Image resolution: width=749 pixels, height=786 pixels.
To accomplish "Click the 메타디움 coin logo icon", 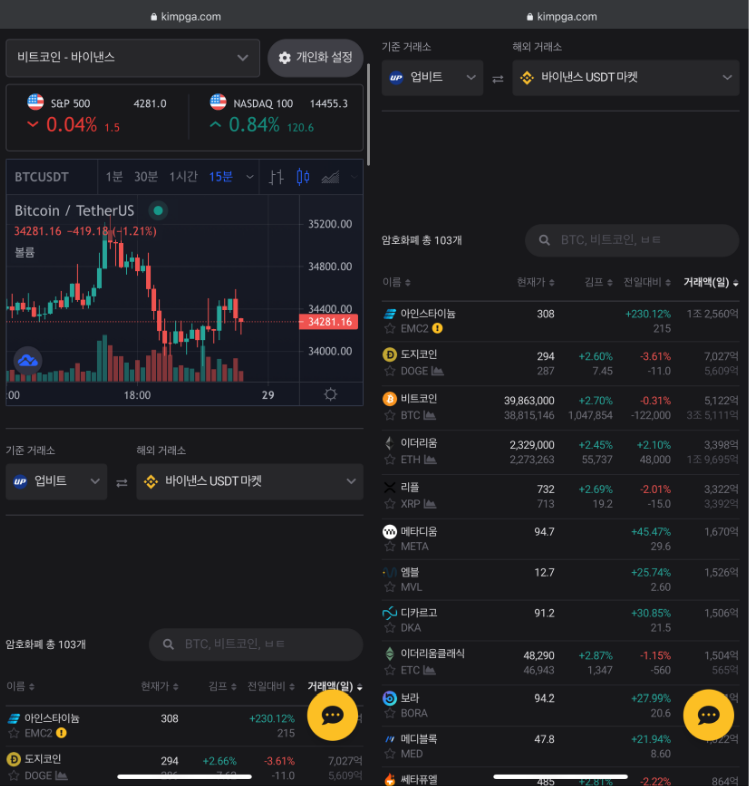I will point(390,531).
